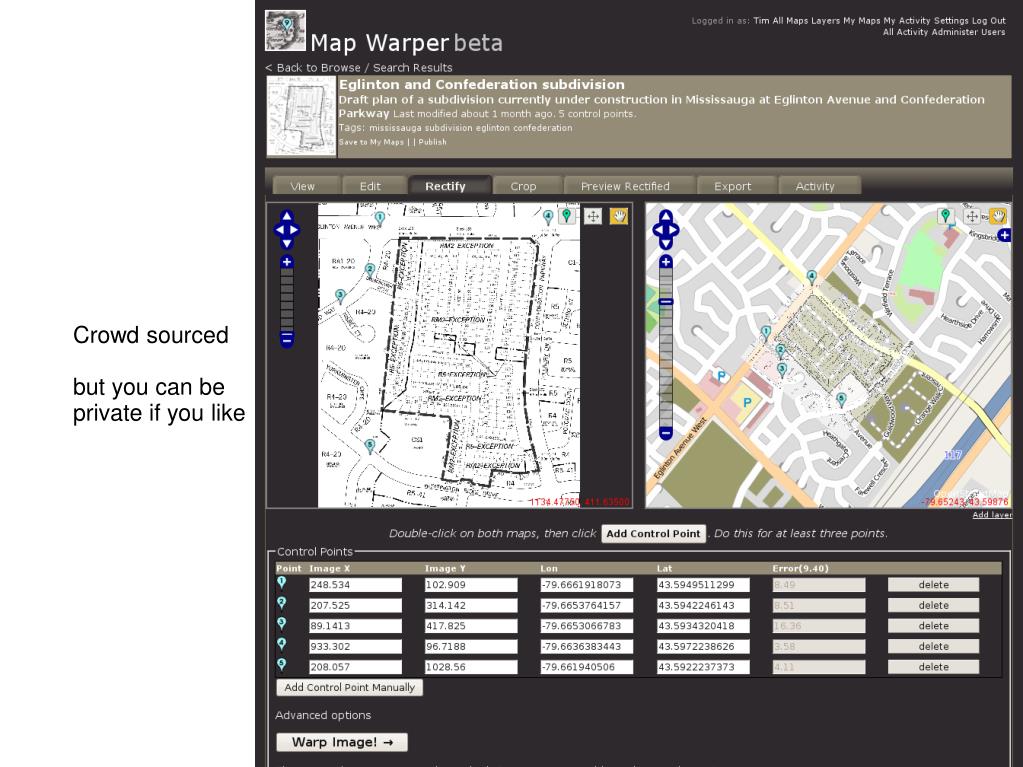
Task: Open the Edit tab
Action: (370, 186)
